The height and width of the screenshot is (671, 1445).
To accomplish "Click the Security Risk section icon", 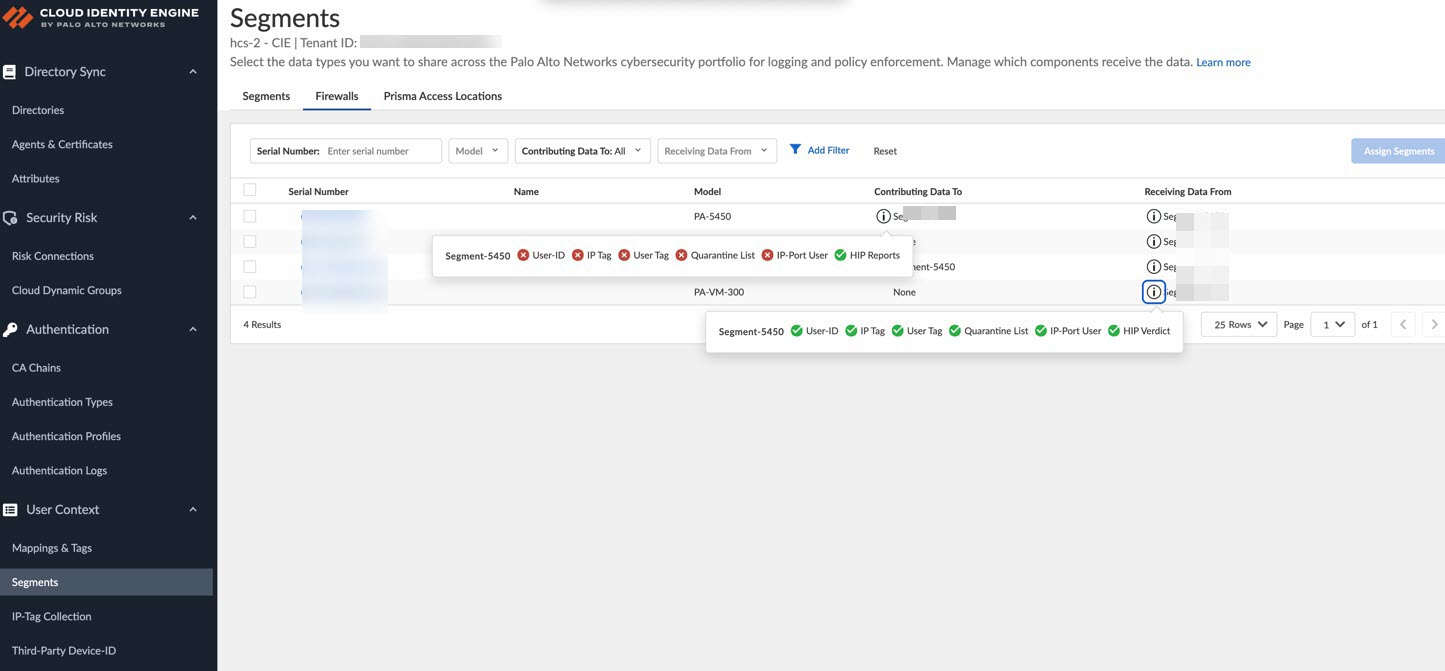I will [10, 218].
